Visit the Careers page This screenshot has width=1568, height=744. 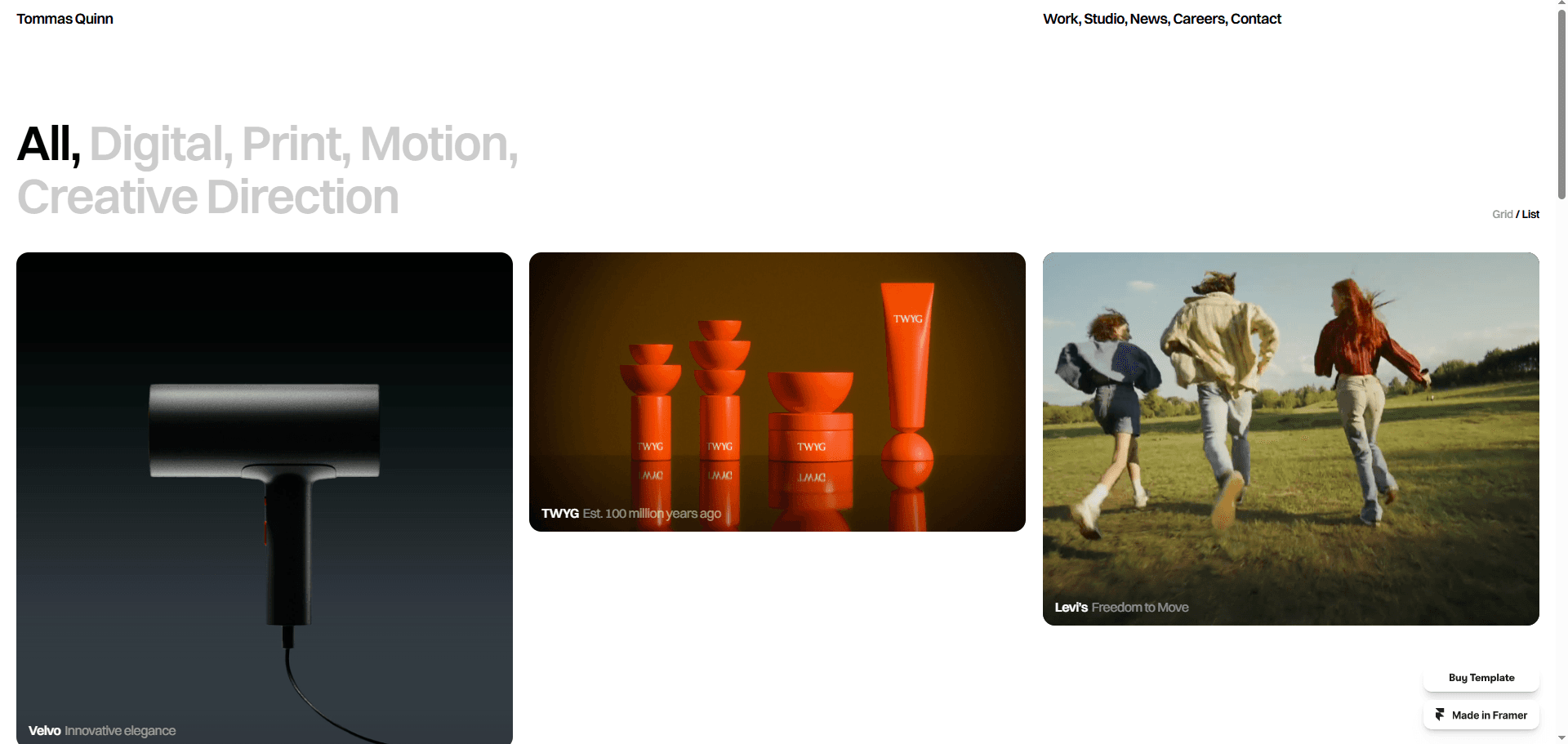click(1200, 19)
